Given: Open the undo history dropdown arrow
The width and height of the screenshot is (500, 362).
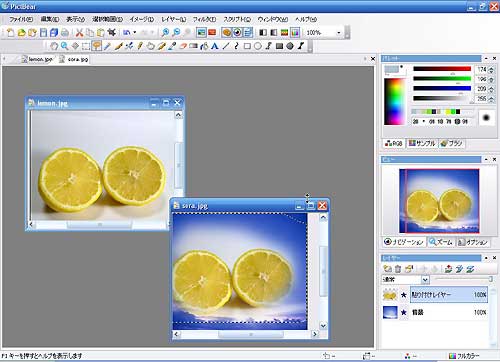Looking at the screenshot, I should pos(135,33).
